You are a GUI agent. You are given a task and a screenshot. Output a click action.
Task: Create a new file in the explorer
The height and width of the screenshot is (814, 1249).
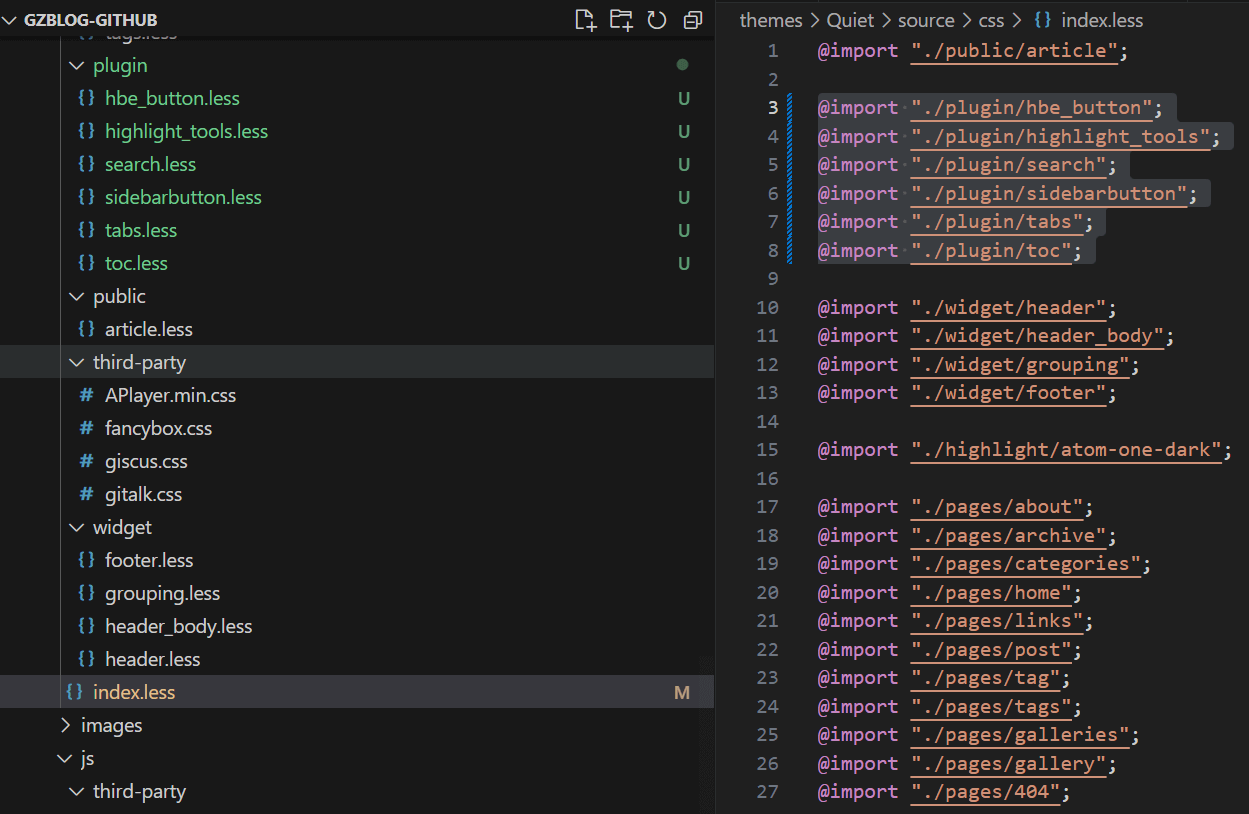point(585,20)
